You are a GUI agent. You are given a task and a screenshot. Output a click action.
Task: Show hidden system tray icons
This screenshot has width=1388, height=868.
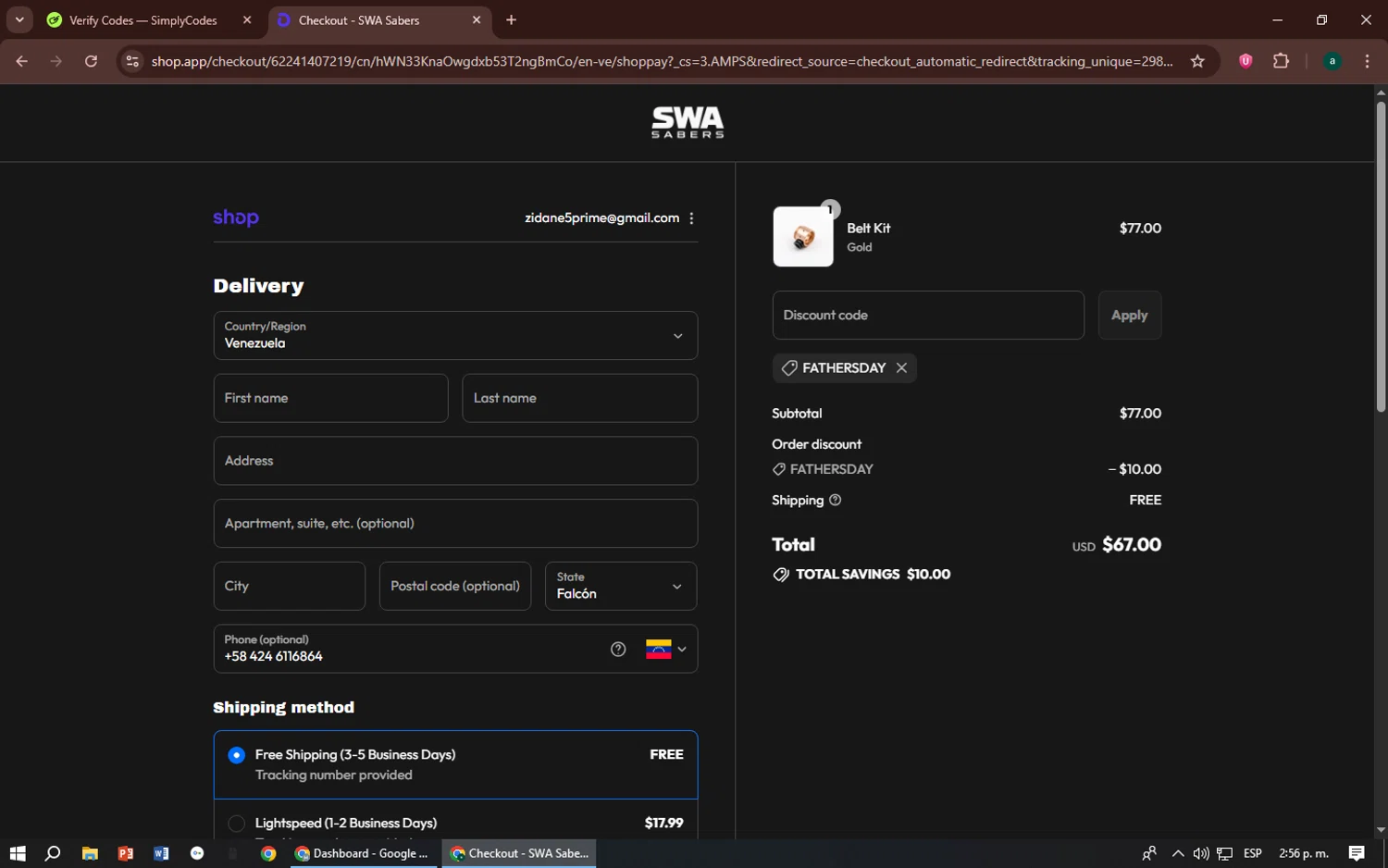[1178, 853]
